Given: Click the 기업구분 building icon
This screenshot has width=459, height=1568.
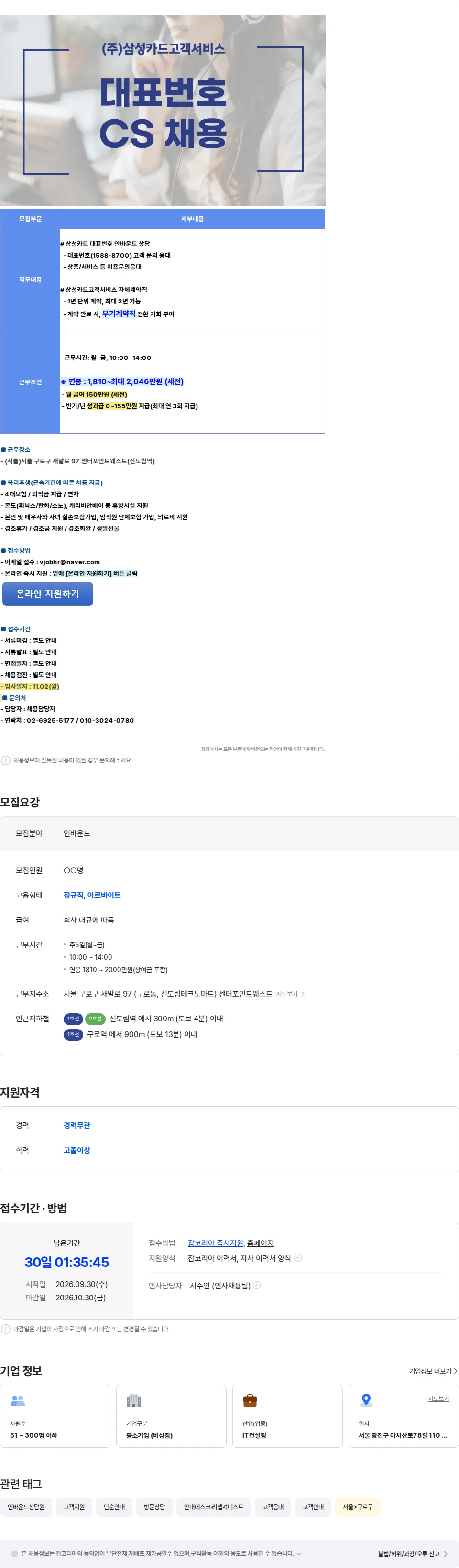Looking at the screenshot, I should click(x=134, y=1400).
